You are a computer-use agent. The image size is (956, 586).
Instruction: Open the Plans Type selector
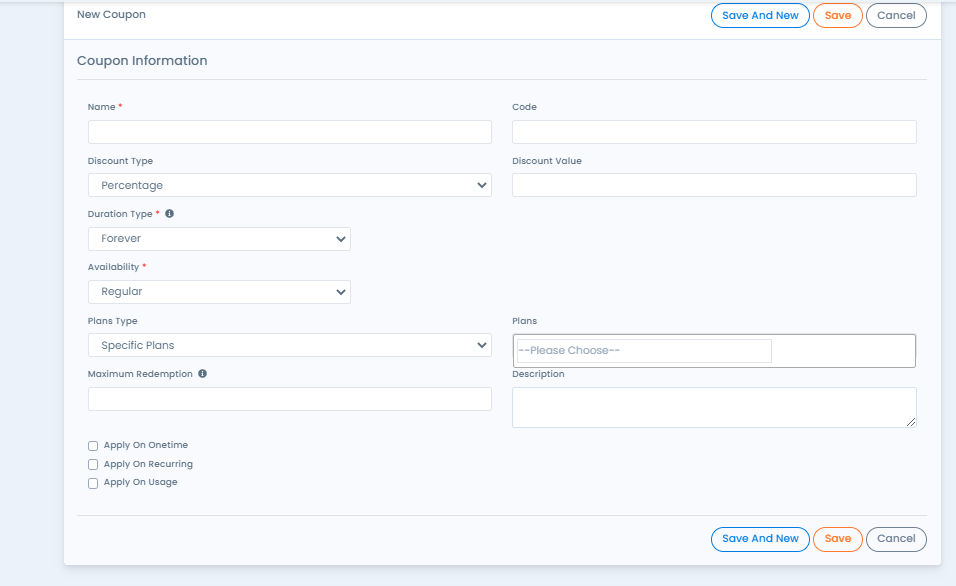tap(289, 344)
